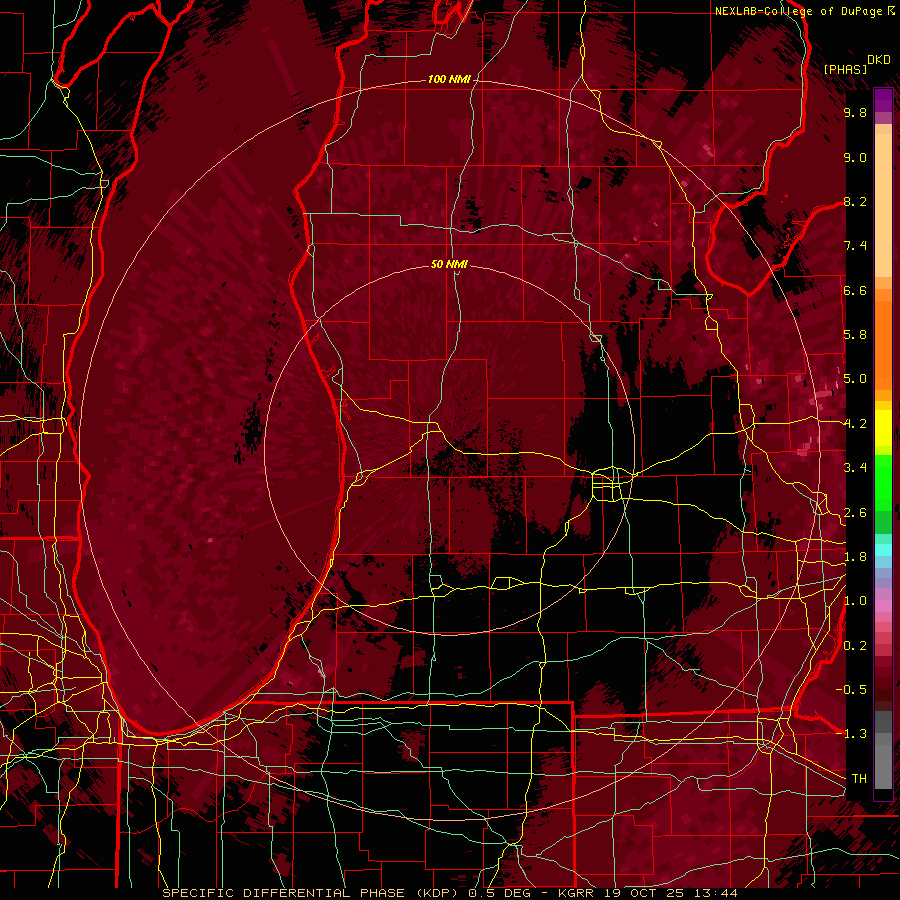900x900 pixels.
Task: Click the TH threshold label on the scale
Action: 859,779
